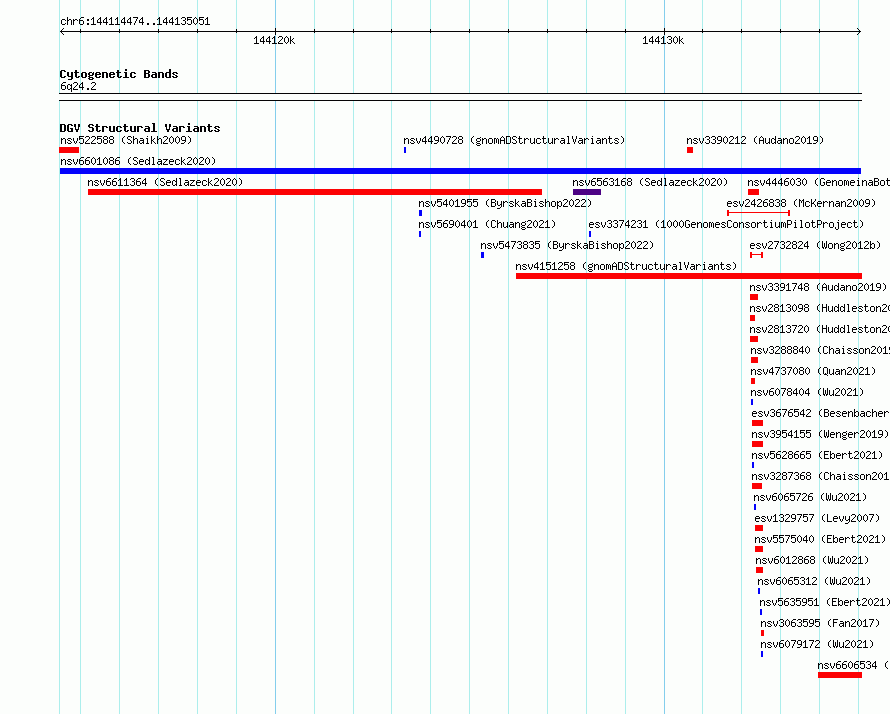The width and height of the screenshot is (890, 714).
Task: Select the nsv3390212 (Audano2019) label
Action: pyautogui.click(x=755, y=140)
